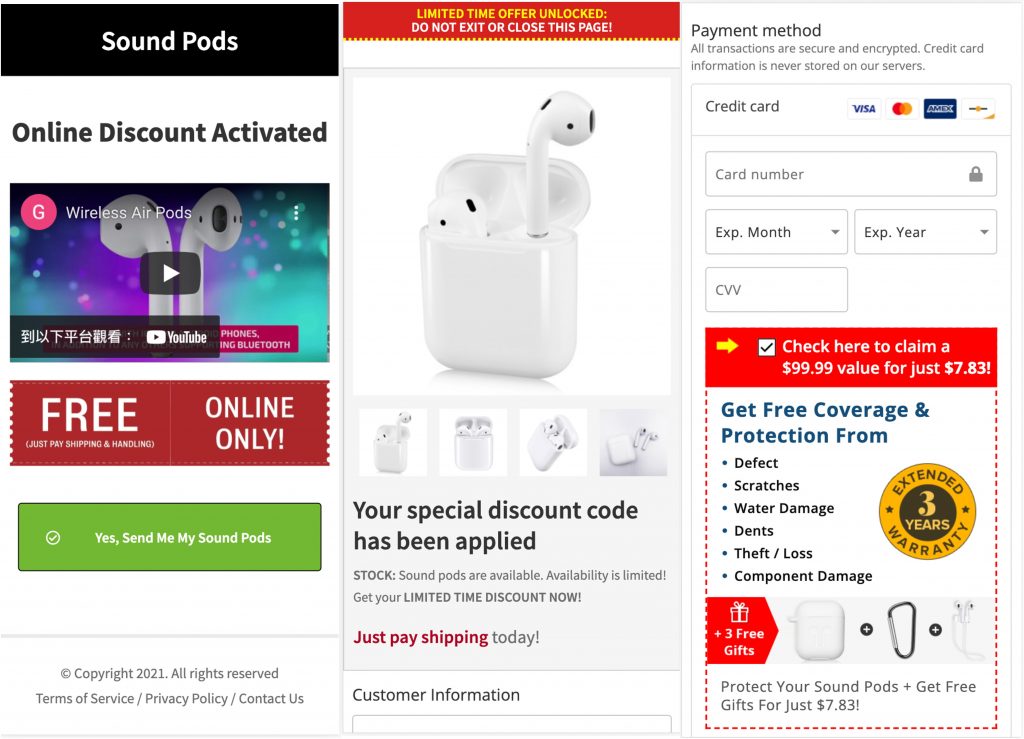Image resolution: width=1024 pixels, height=739 pixels.
Task: Click in the CVV field
Action: click(x=776, y=290)
